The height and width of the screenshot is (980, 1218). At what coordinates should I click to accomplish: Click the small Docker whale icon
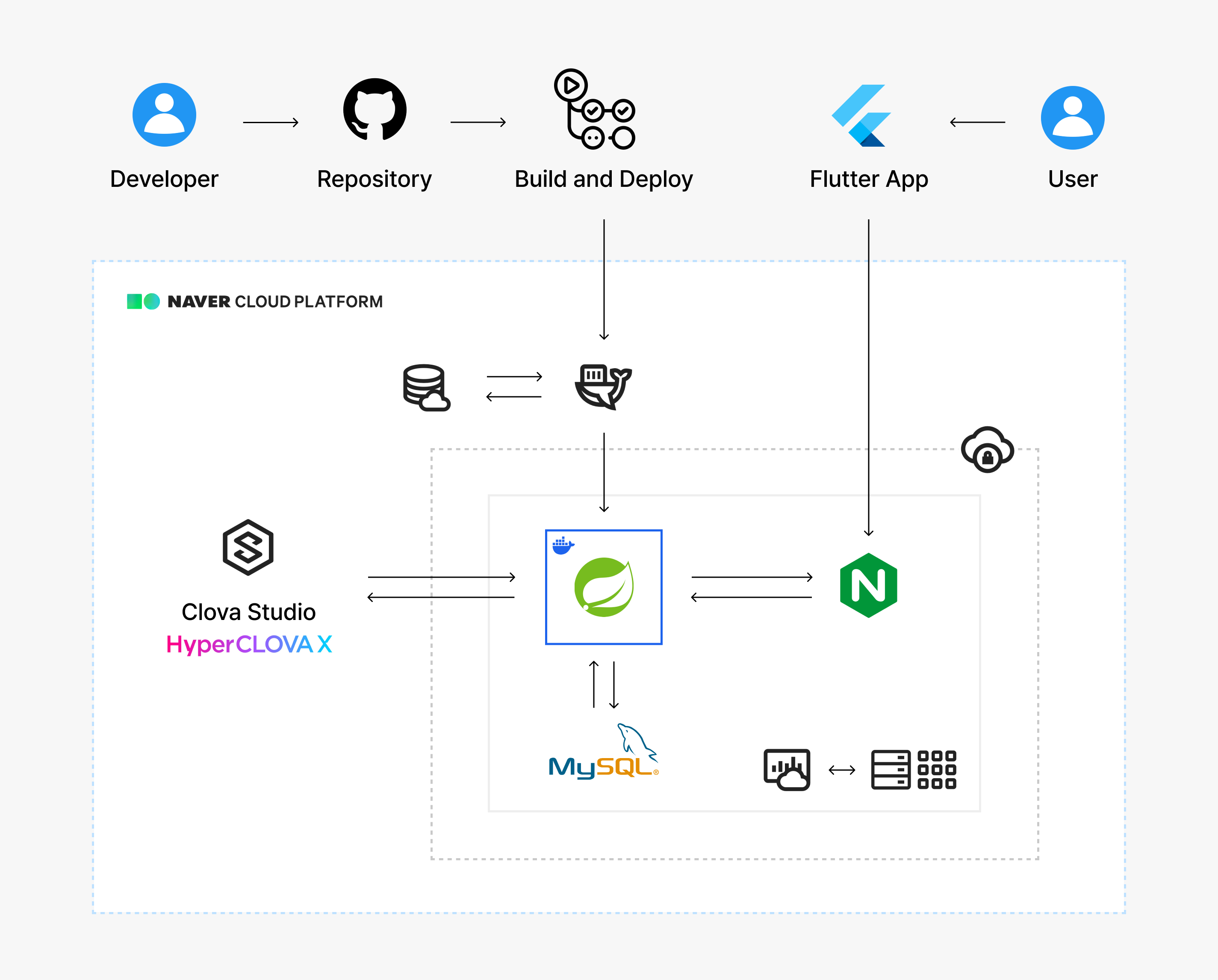pos(563,546)
